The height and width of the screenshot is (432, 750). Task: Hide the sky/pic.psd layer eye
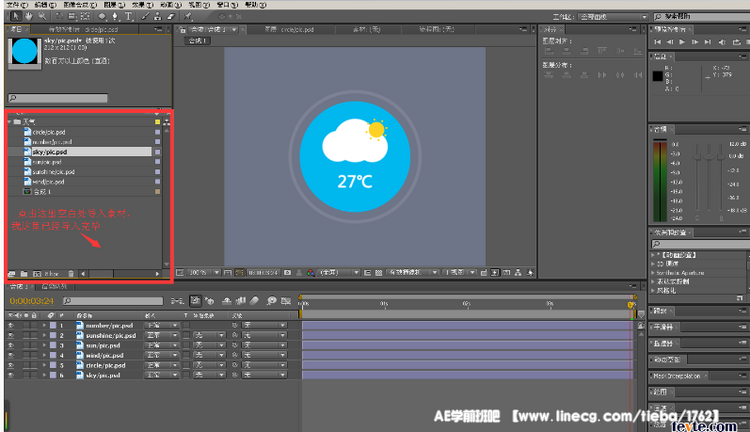coord(11,376)
